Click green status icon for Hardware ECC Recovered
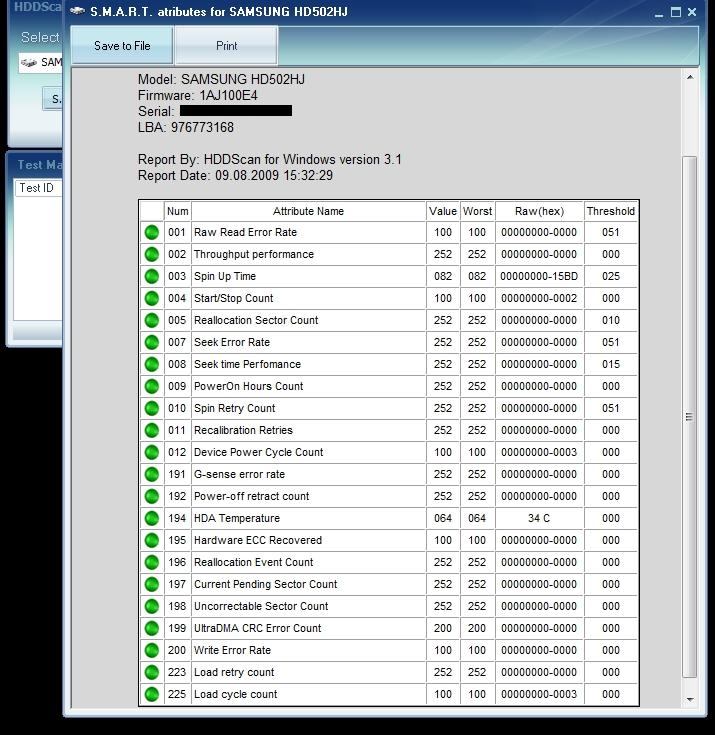 [x=151, y=540]
